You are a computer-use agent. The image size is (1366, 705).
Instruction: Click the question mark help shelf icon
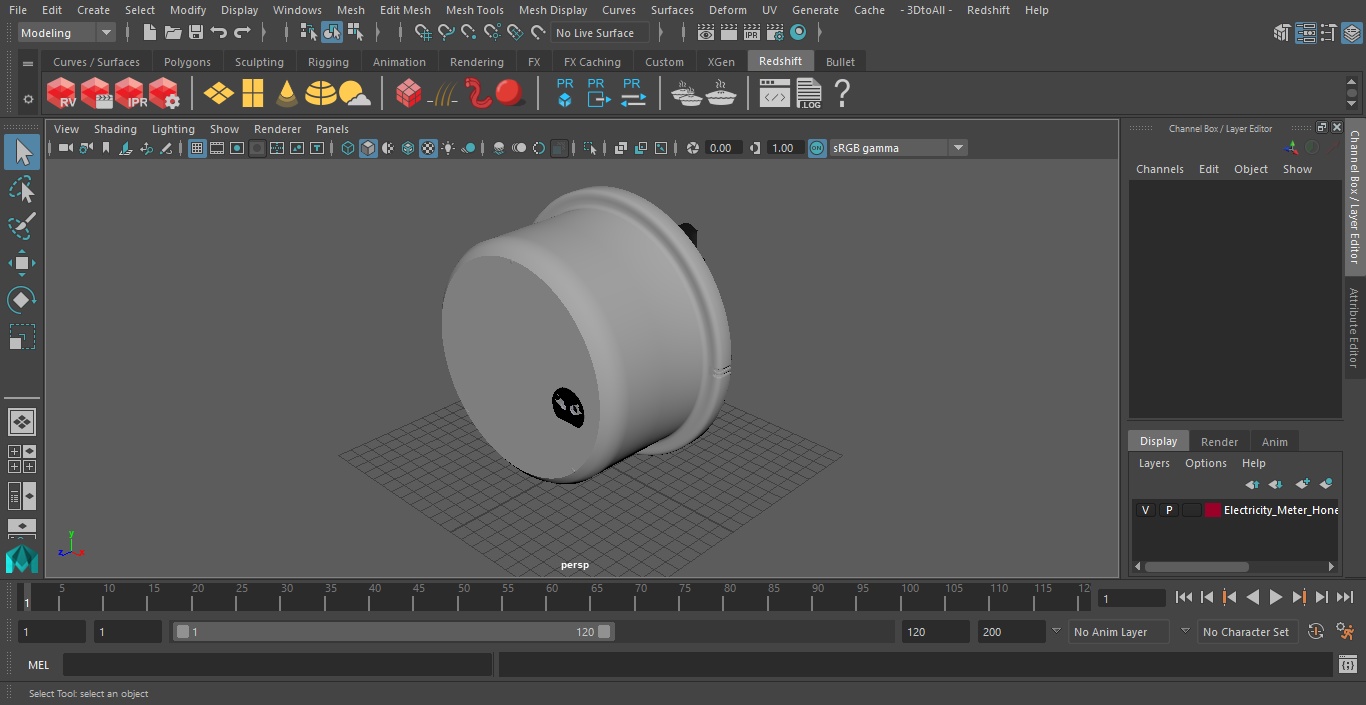coord(842,94)
